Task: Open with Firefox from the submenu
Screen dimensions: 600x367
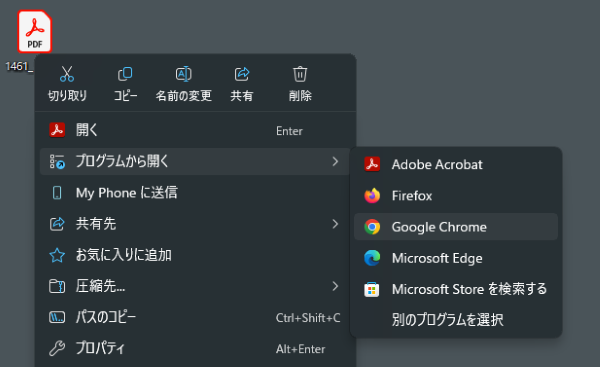Action: click(x=456, y=196)
